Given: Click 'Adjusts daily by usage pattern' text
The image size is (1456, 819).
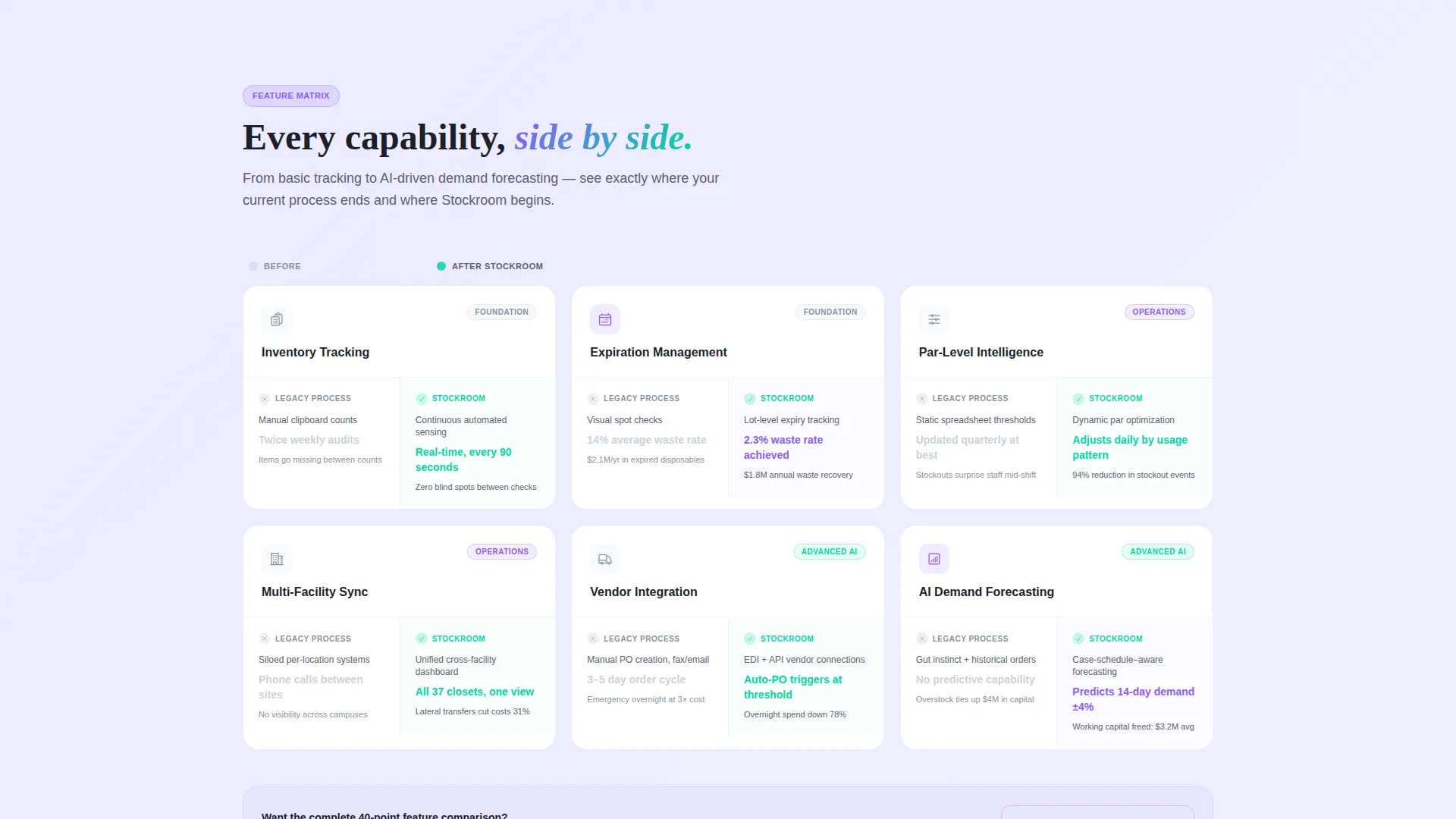Looking at the screenshot, I should pos(1130,447).
